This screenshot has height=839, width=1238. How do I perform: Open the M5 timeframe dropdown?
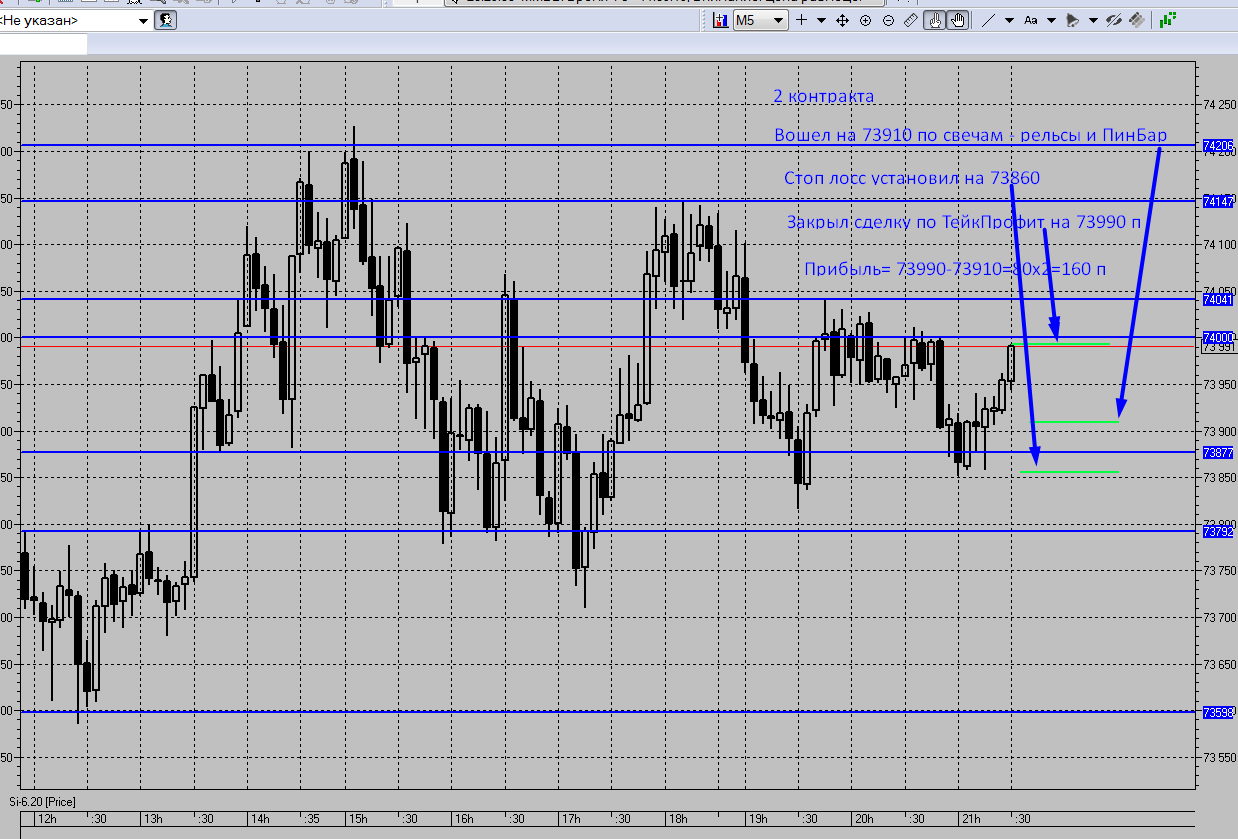(x=761, y=20)
